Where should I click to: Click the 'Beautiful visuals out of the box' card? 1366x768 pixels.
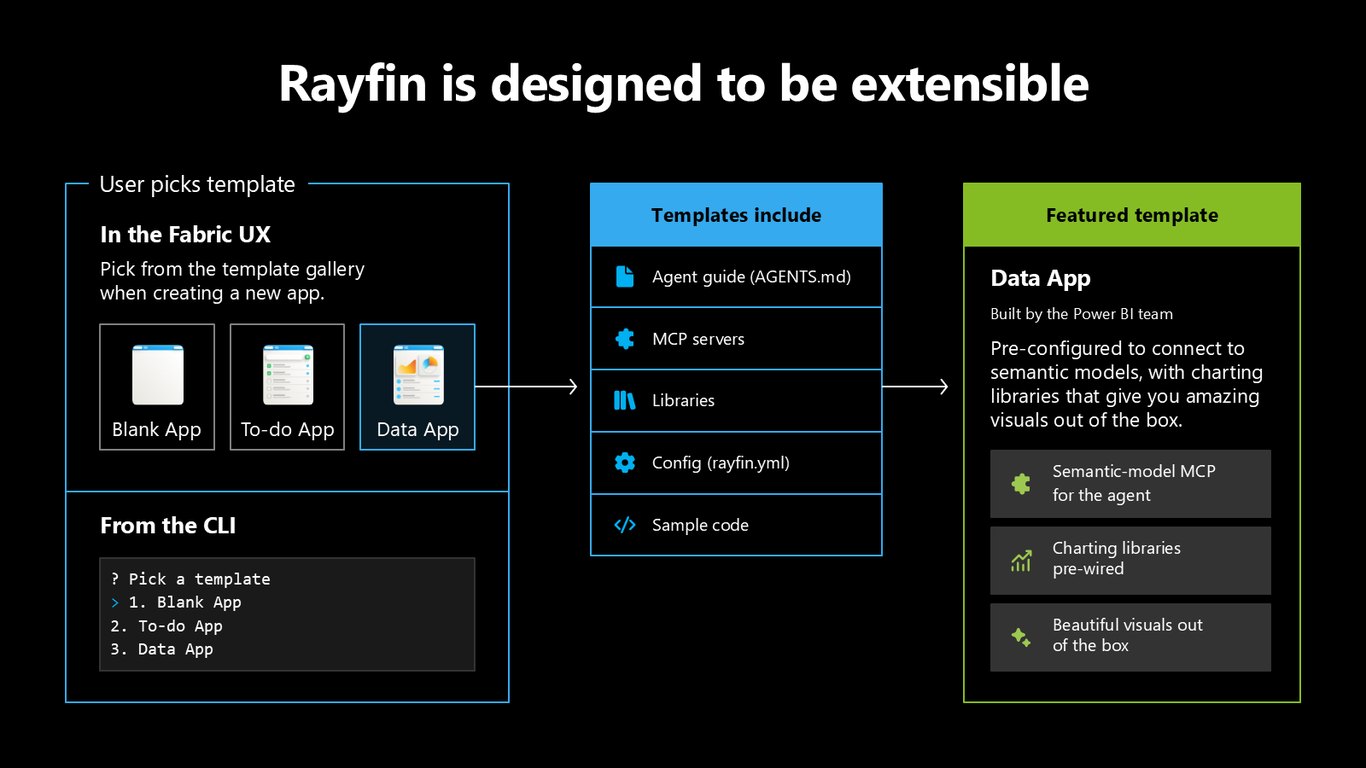(x=1130, y=637)
